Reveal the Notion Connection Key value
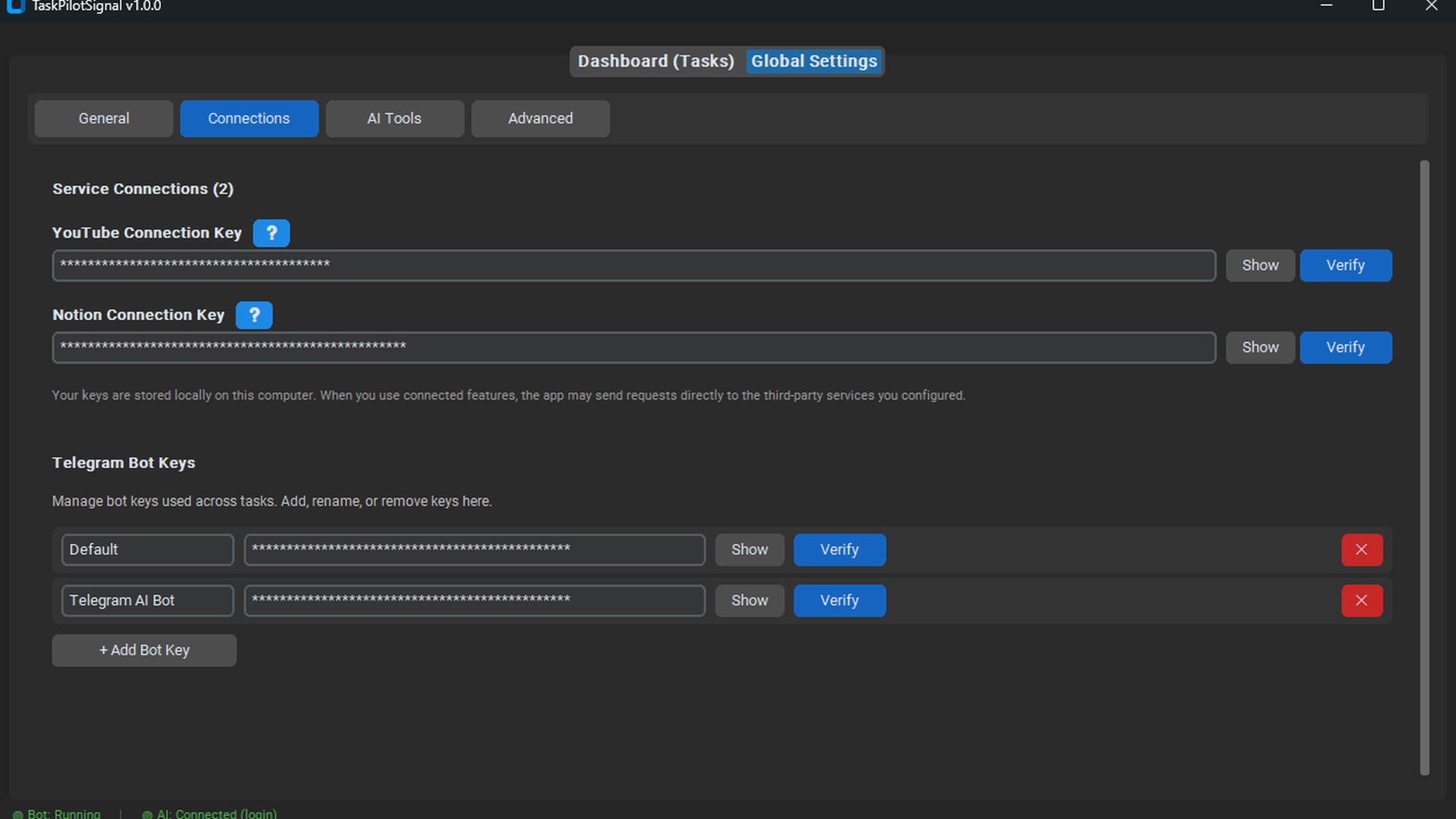 (1260, 347)
